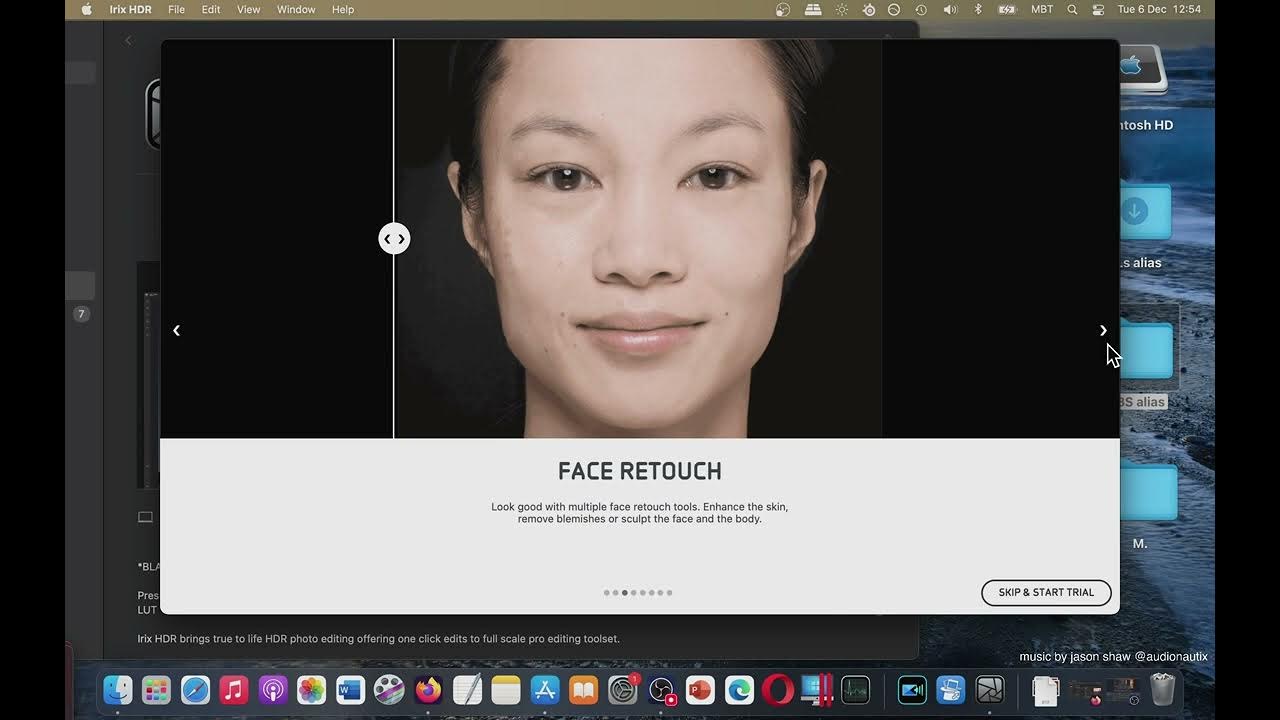Image resolution: width=1280 pixels, height=720 pixels.
Task: Open Podcasts from the Dock
Action: point(273,690)
